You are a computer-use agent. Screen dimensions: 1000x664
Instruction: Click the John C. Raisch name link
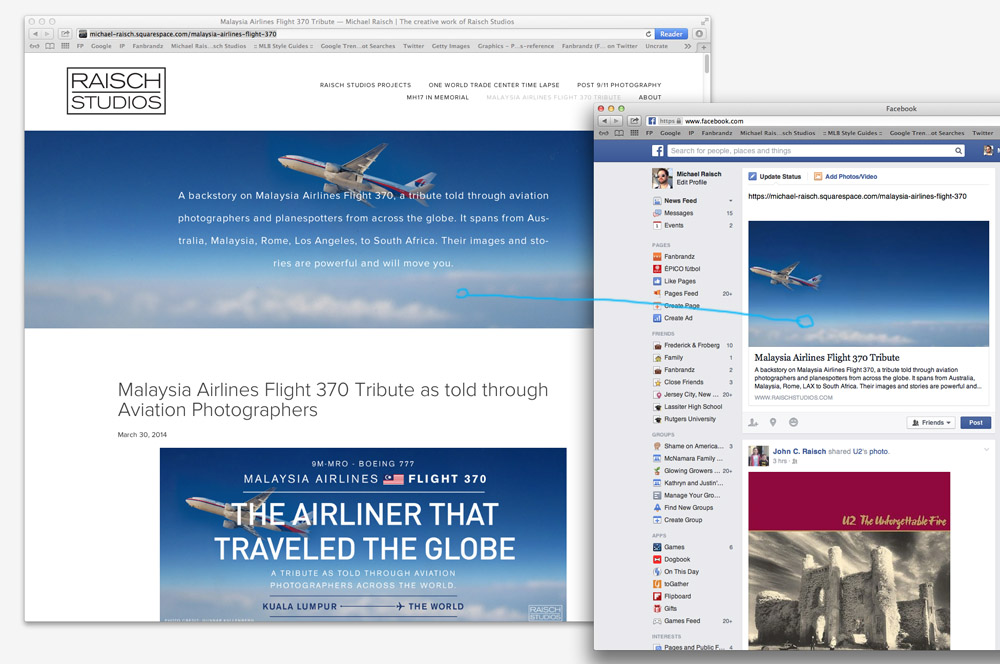coord(799,451)
